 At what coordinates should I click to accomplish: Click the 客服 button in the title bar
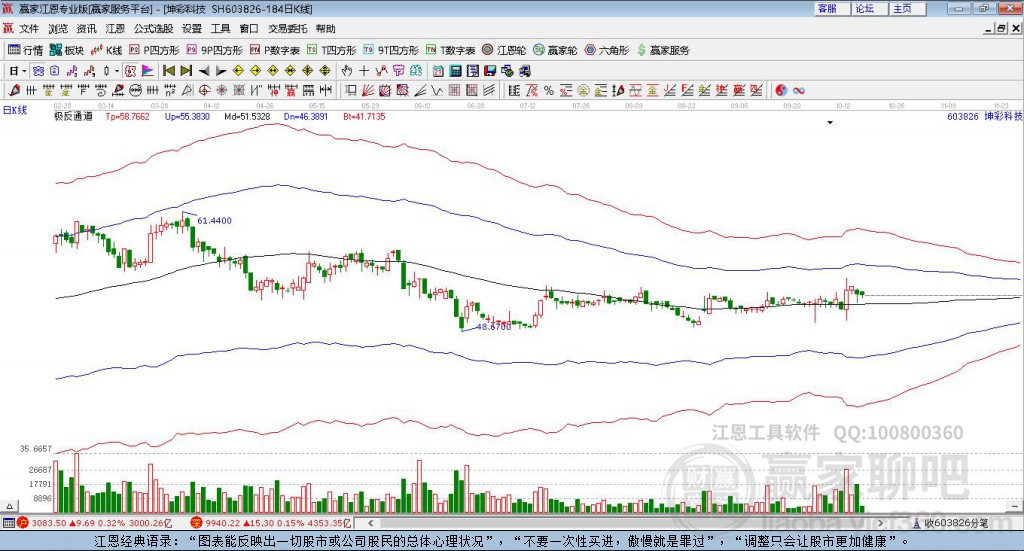coord(827,8)
